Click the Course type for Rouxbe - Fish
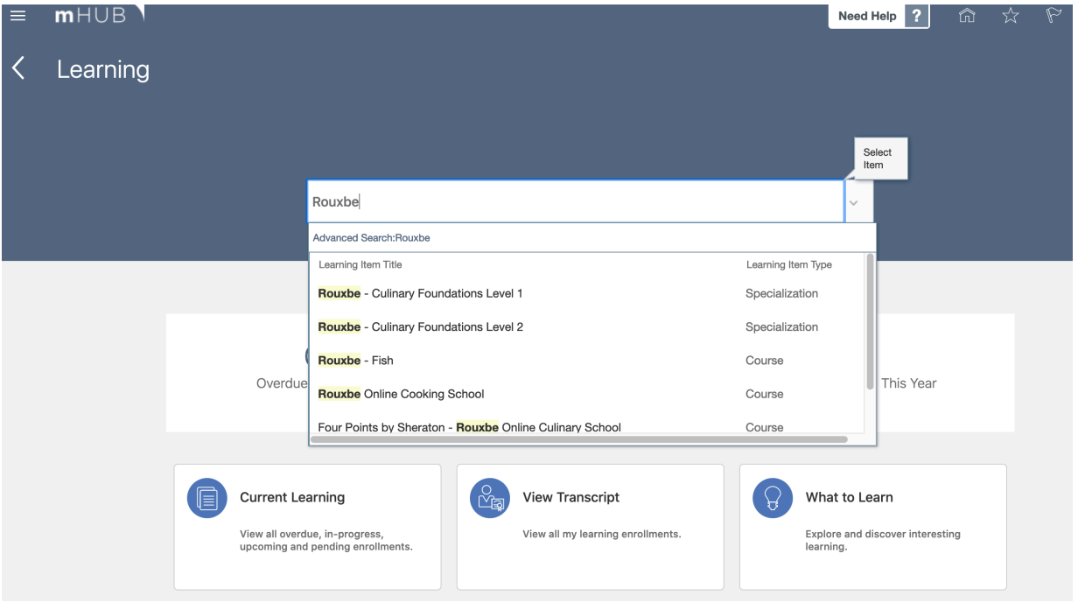The width and height of the screenshot is (1076, 604). [764, 360]
